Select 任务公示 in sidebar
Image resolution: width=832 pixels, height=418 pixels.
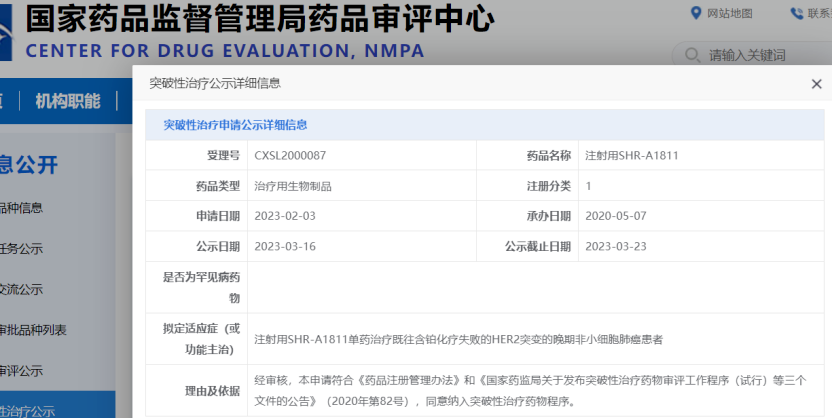21,249
